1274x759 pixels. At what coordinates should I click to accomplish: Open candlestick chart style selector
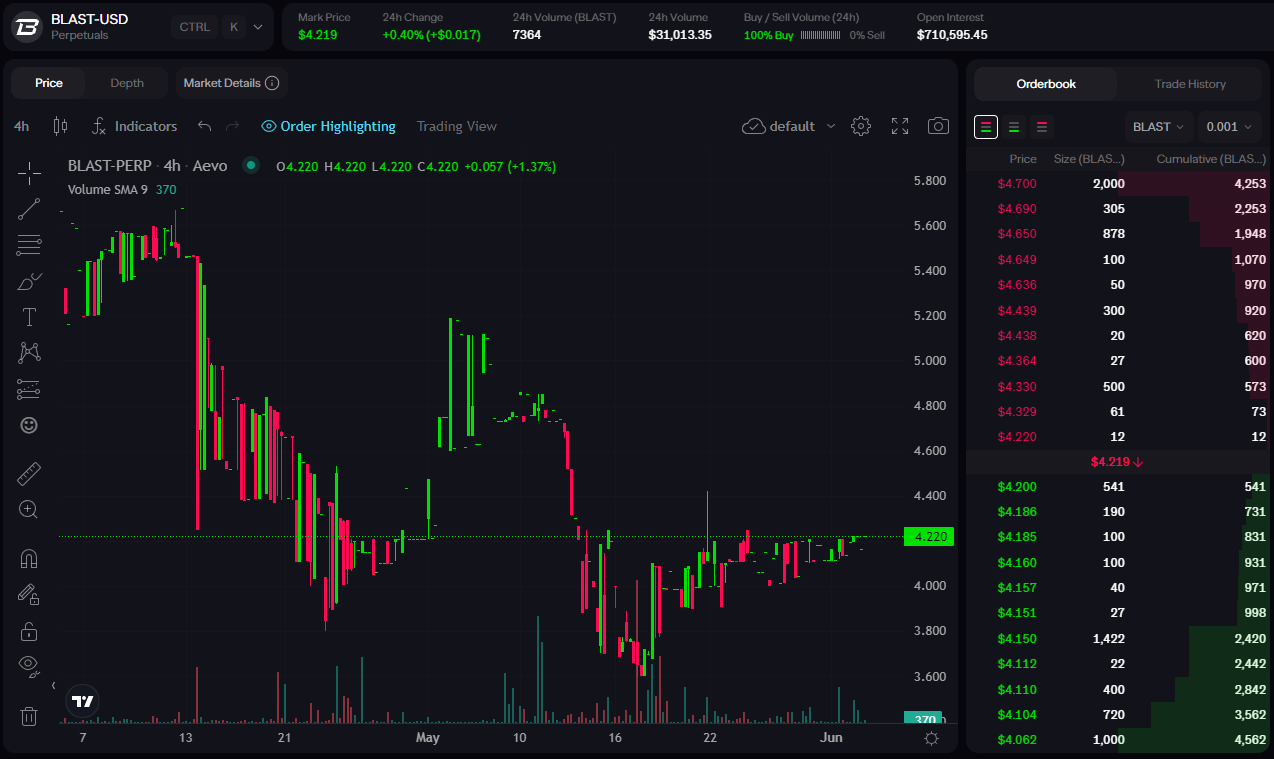pos(60,126)
